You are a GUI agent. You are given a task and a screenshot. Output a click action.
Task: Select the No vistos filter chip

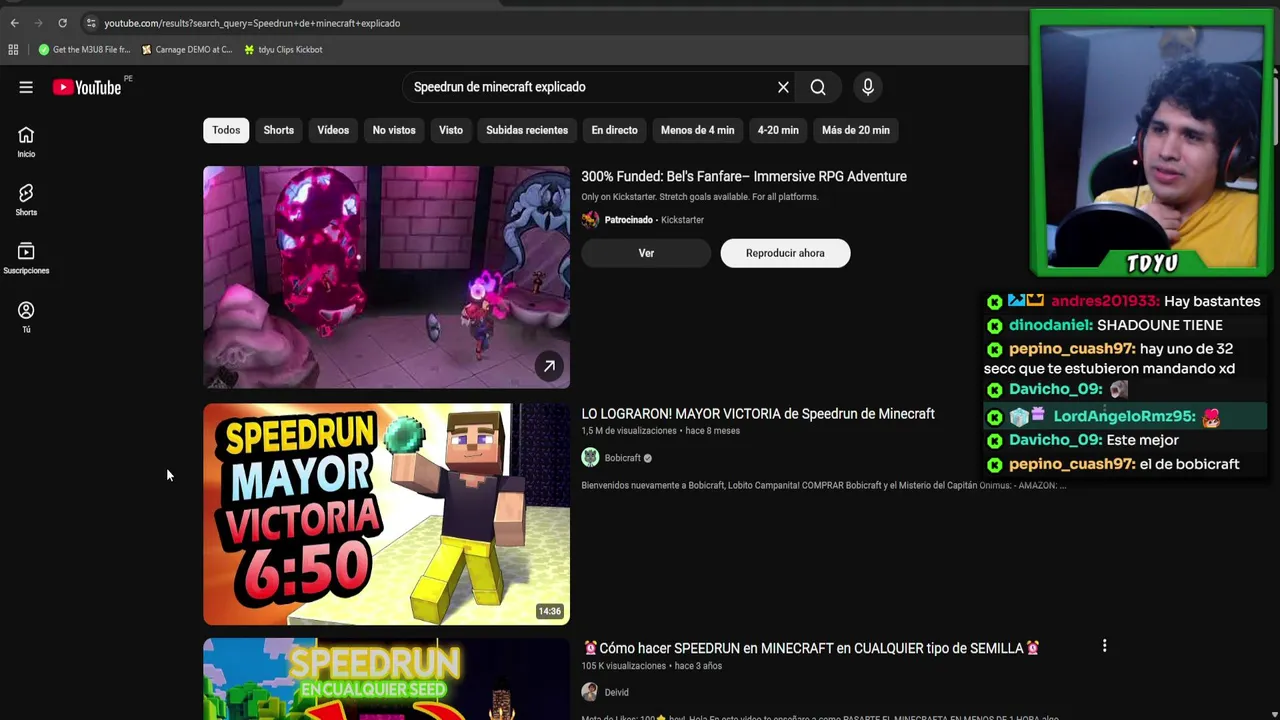394,130
